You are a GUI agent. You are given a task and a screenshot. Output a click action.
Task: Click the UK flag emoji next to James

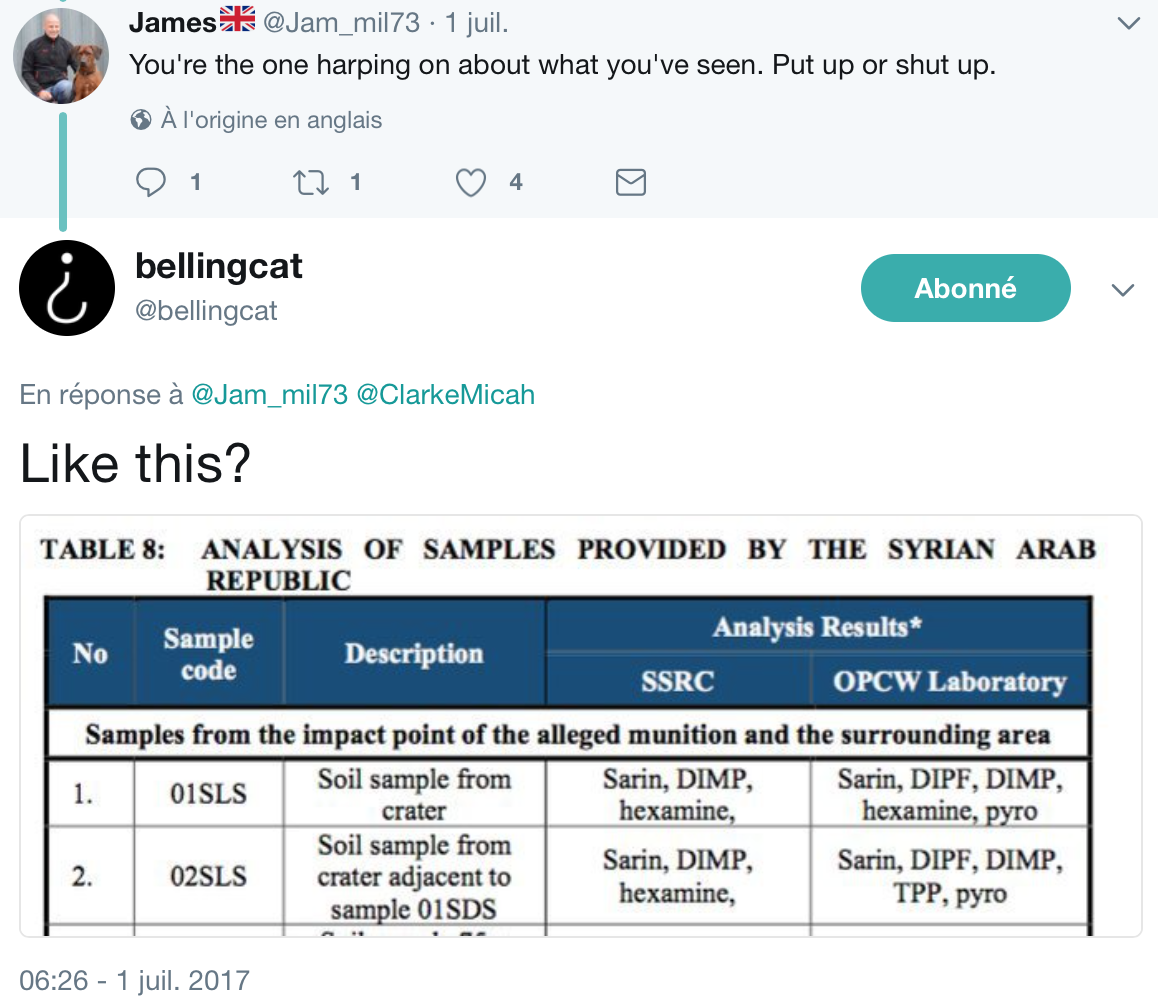[x=238, y=19]
